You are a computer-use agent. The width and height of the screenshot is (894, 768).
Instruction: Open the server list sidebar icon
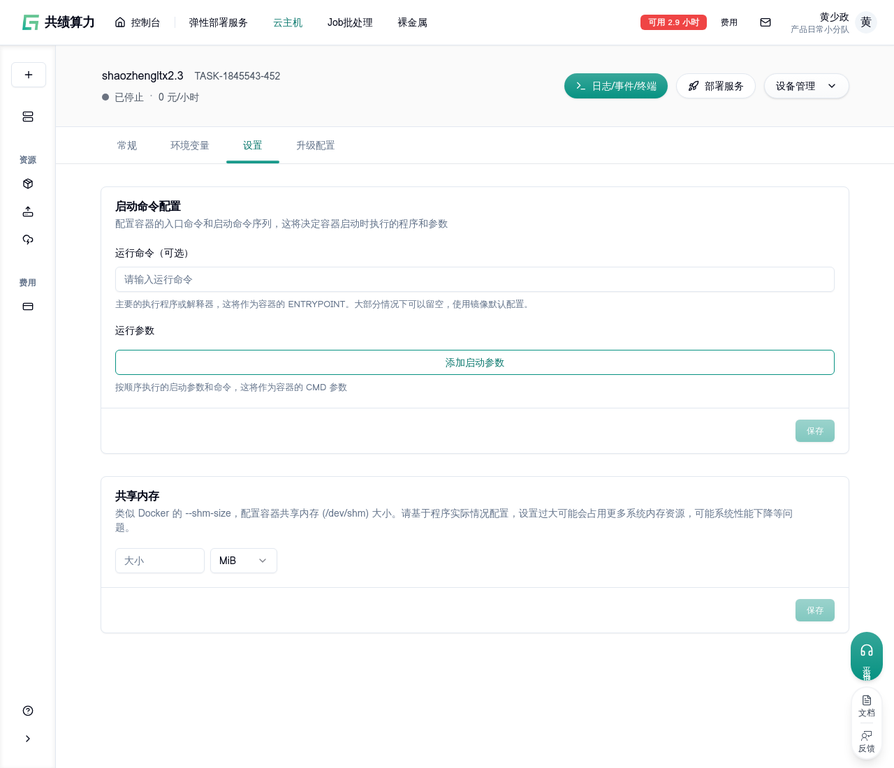pyautogui.click(x=28, y=117)
